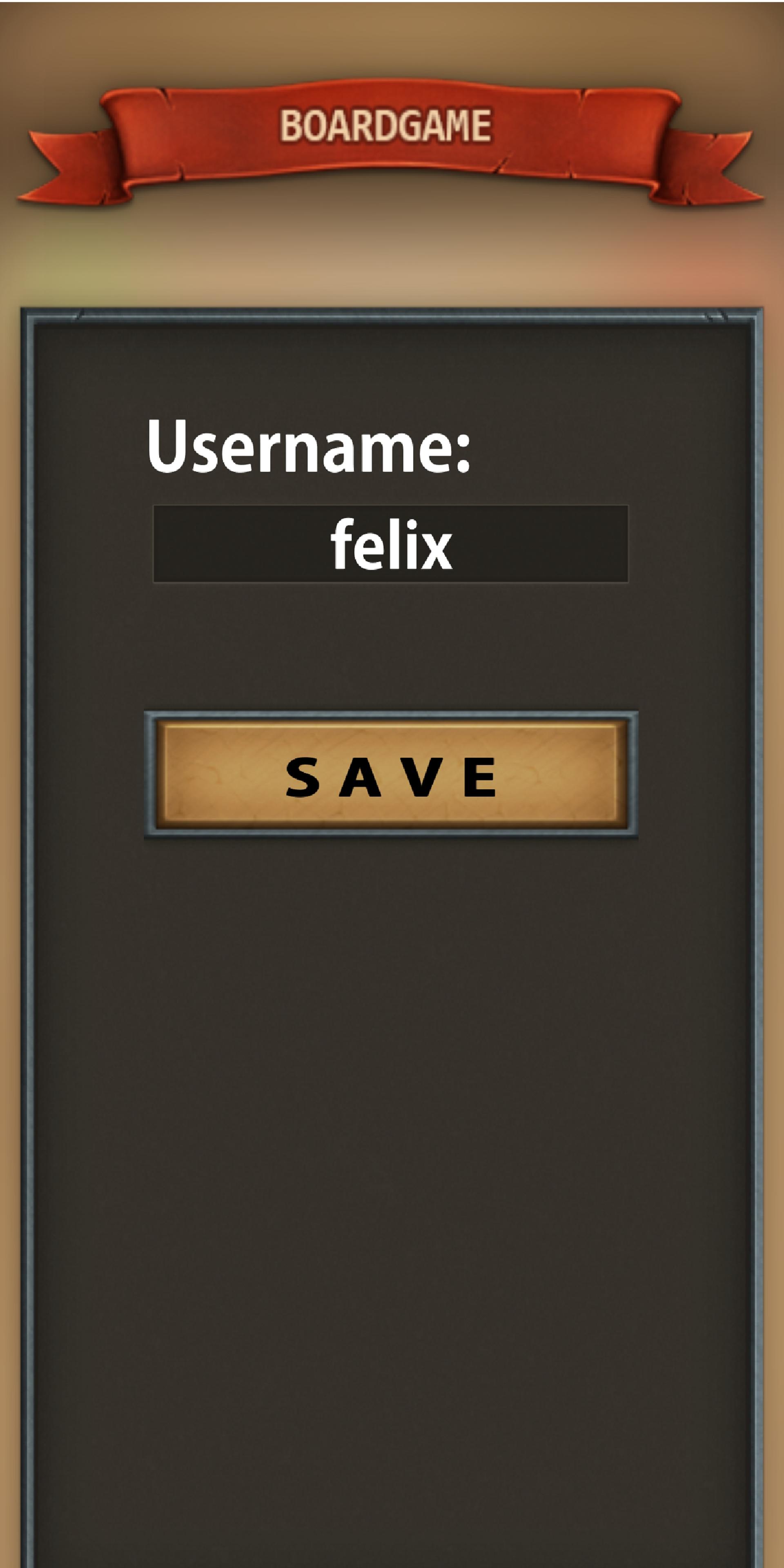
Task: Focus the Username input field
Action: (391, 543)
